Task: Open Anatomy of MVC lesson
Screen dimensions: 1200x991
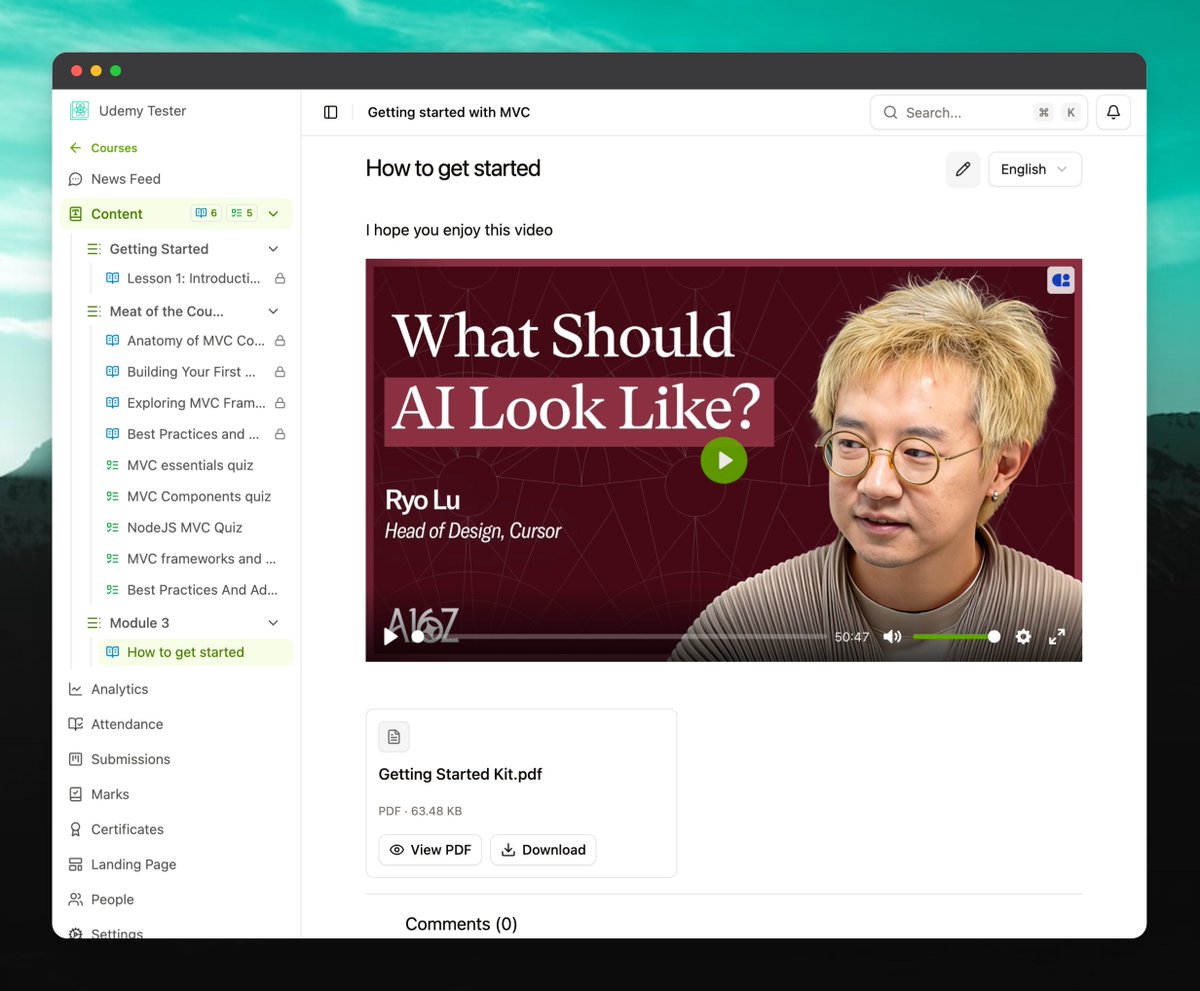Action: pyautogui.click(x=195, y=340)
